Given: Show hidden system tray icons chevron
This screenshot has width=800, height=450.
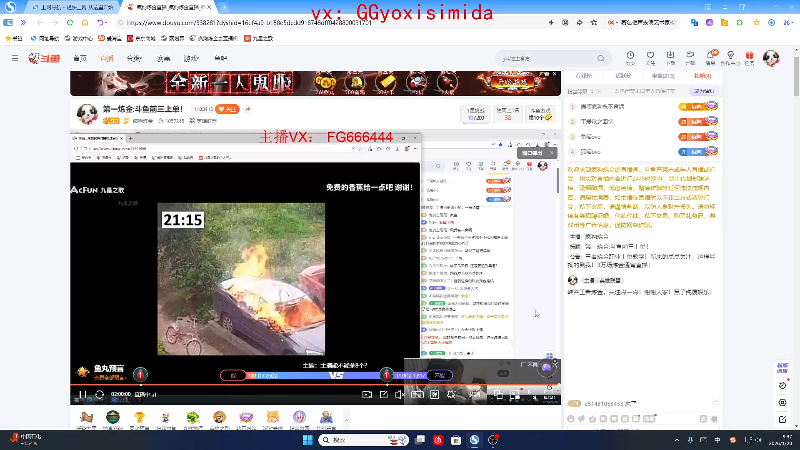Looking at the screenshot, I should 677,440.
